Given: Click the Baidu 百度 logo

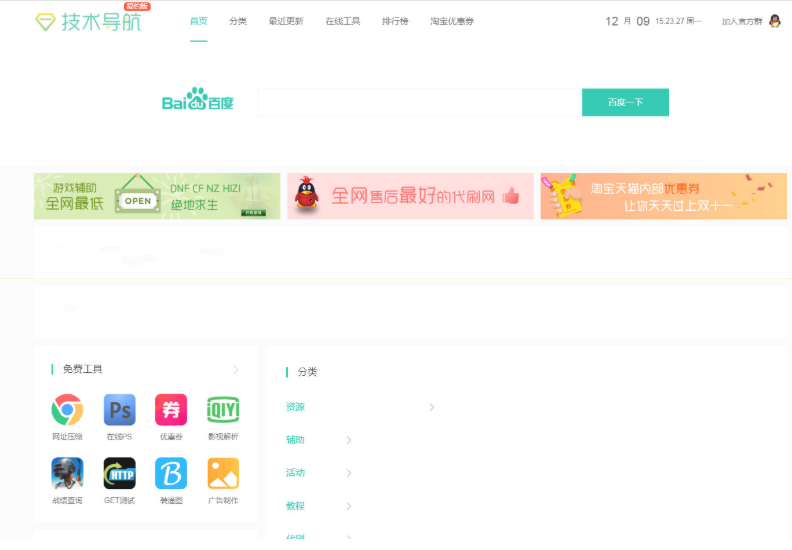Looking at the screenshot, I should pos(197,99).
